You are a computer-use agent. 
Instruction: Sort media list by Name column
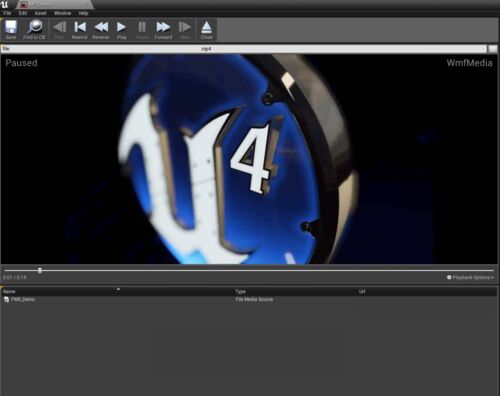(61, 291)
